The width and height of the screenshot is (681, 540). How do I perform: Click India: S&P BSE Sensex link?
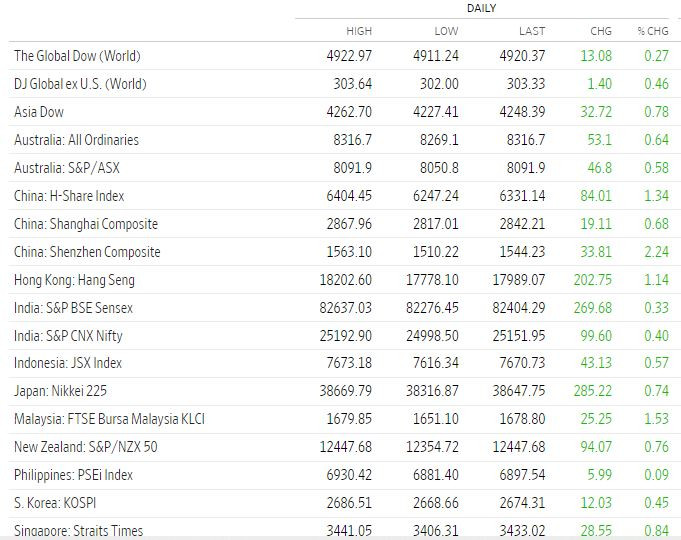pyautogui.click(x=73, y=308)
